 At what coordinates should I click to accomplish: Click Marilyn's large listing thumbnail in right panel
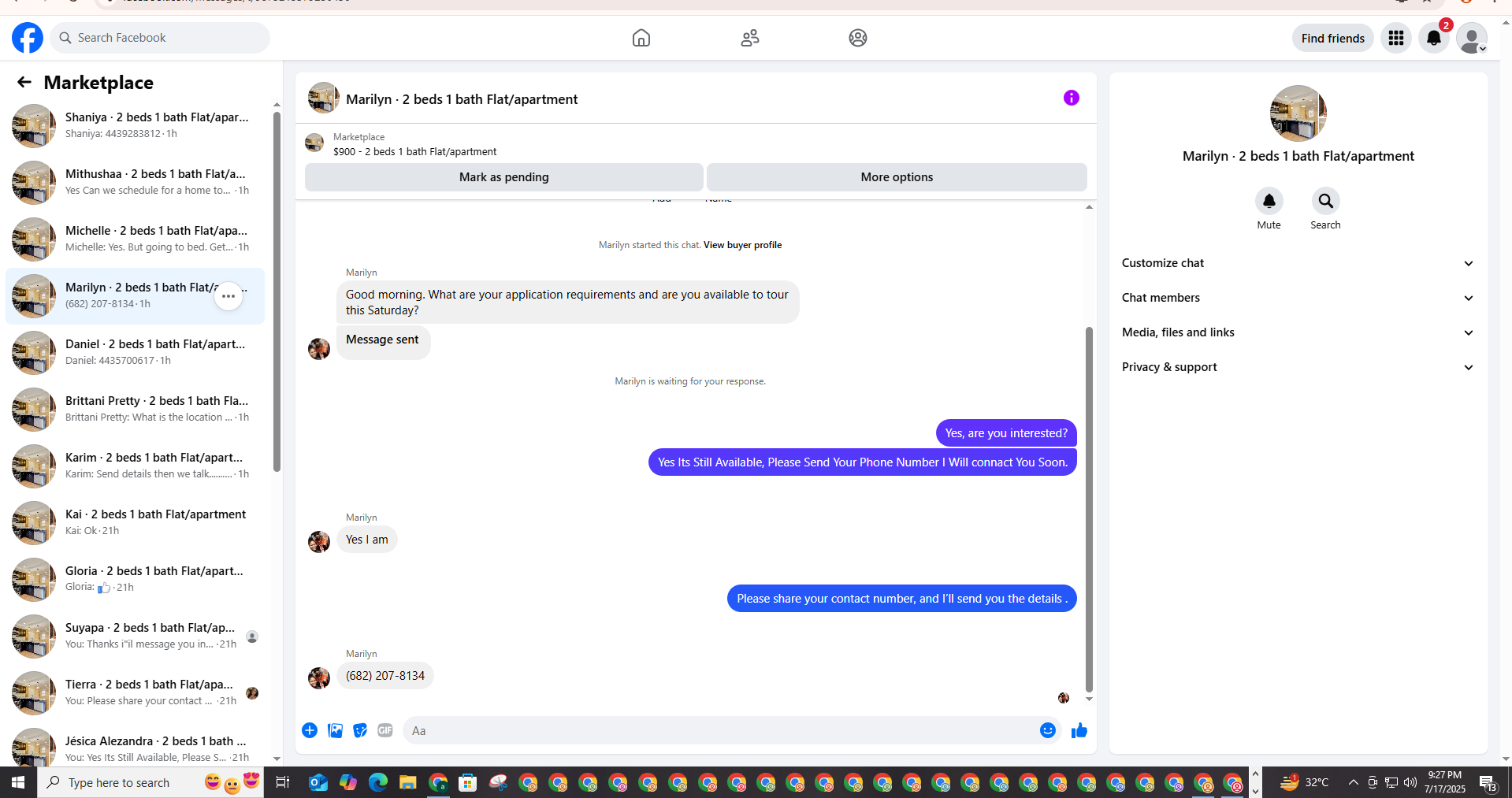[1298, 113]
